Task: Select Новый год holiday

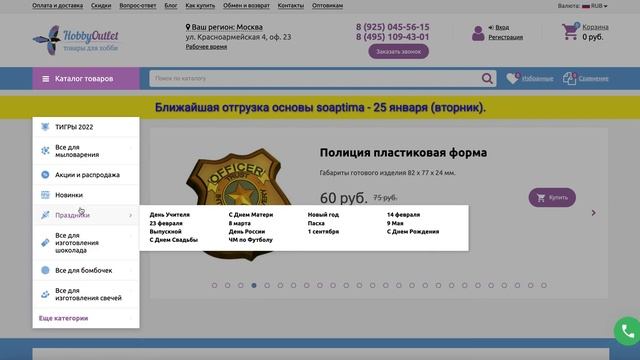Action: 323,215
